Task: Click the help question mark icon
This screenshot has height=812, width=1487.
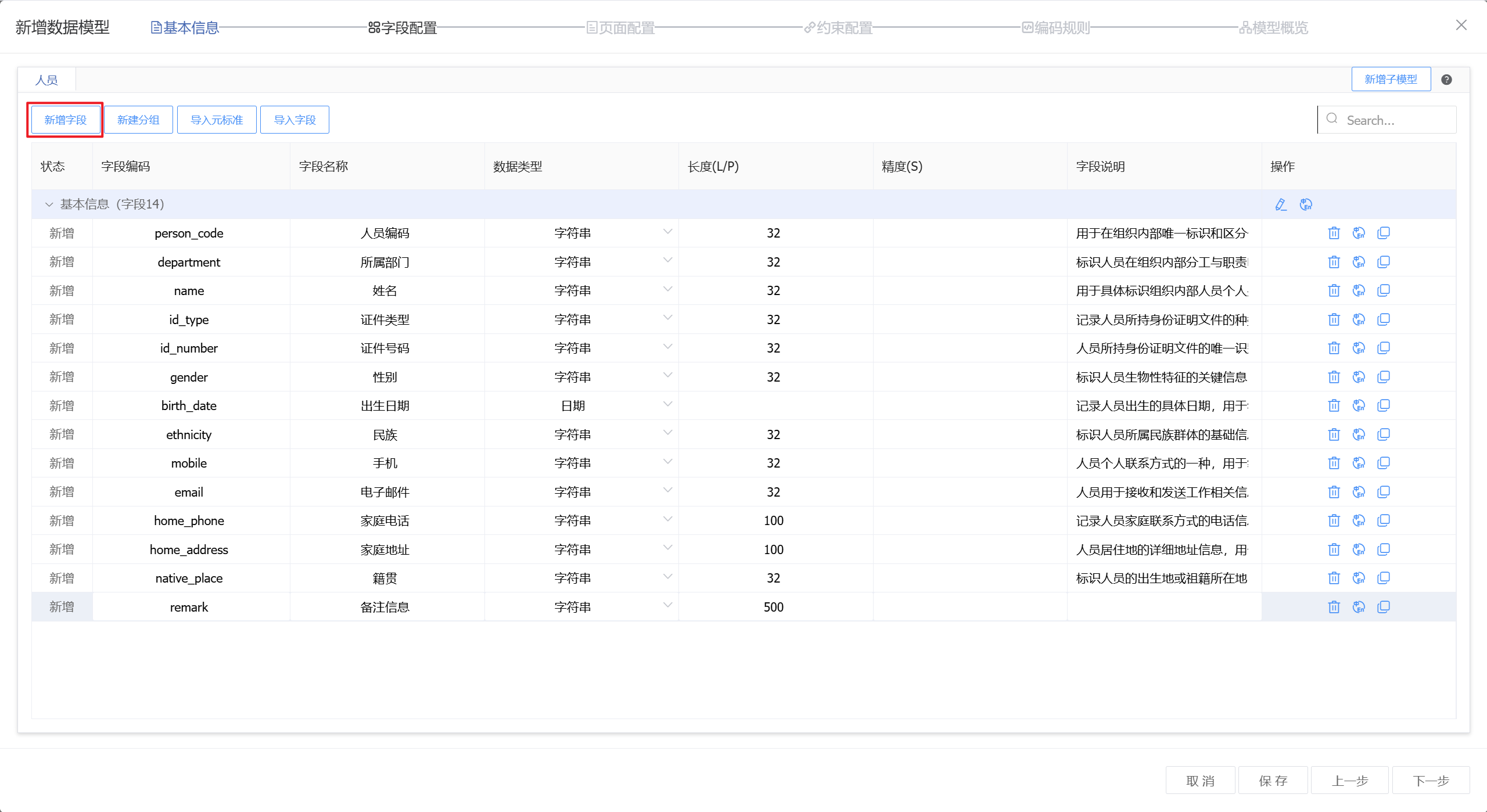Action: 1446,80
